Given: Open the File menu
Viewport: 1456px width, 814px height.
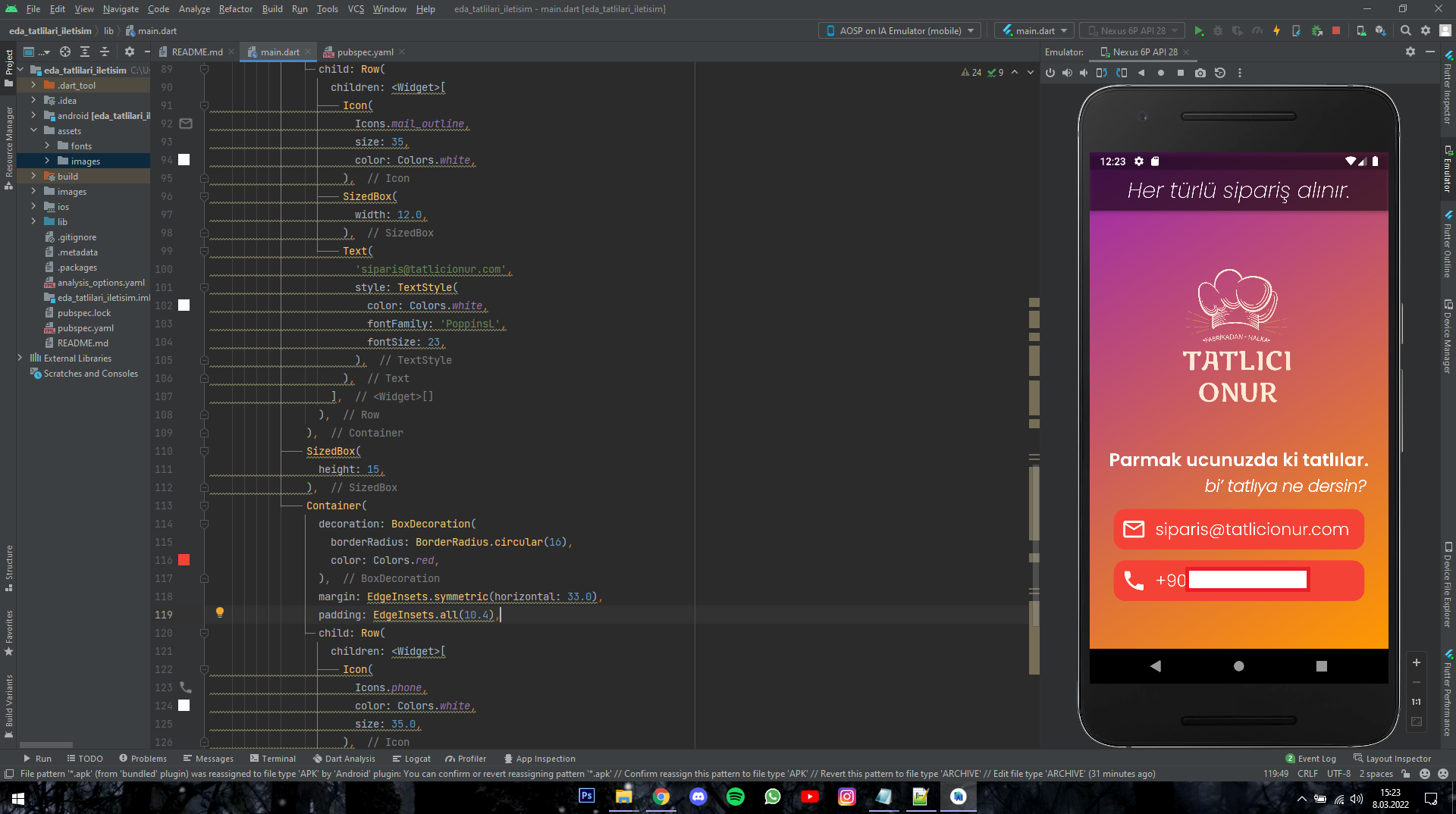Looking at the screenshot, I should (33, 9).
